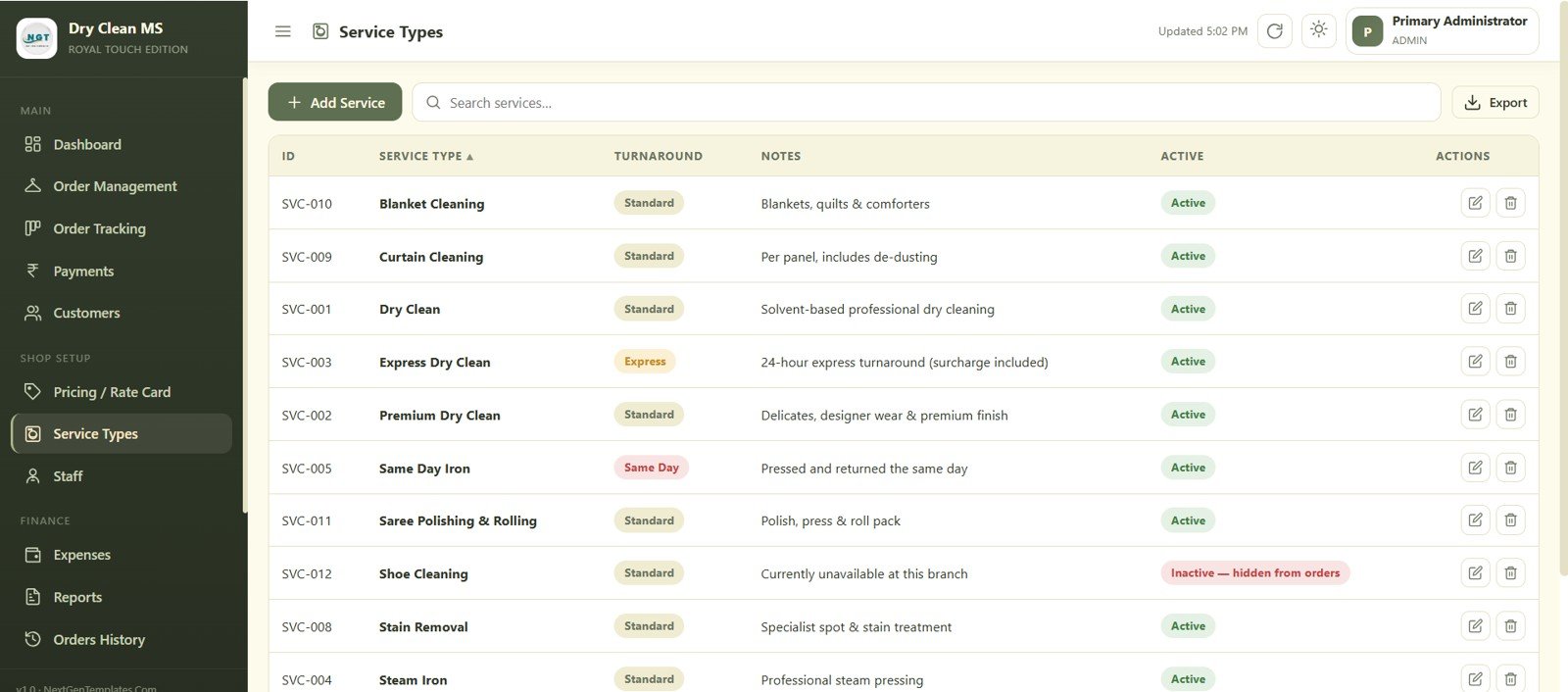Click the Dry Clean MS logo
Screen dimensions: 1568x692
[x=37, y=38]
